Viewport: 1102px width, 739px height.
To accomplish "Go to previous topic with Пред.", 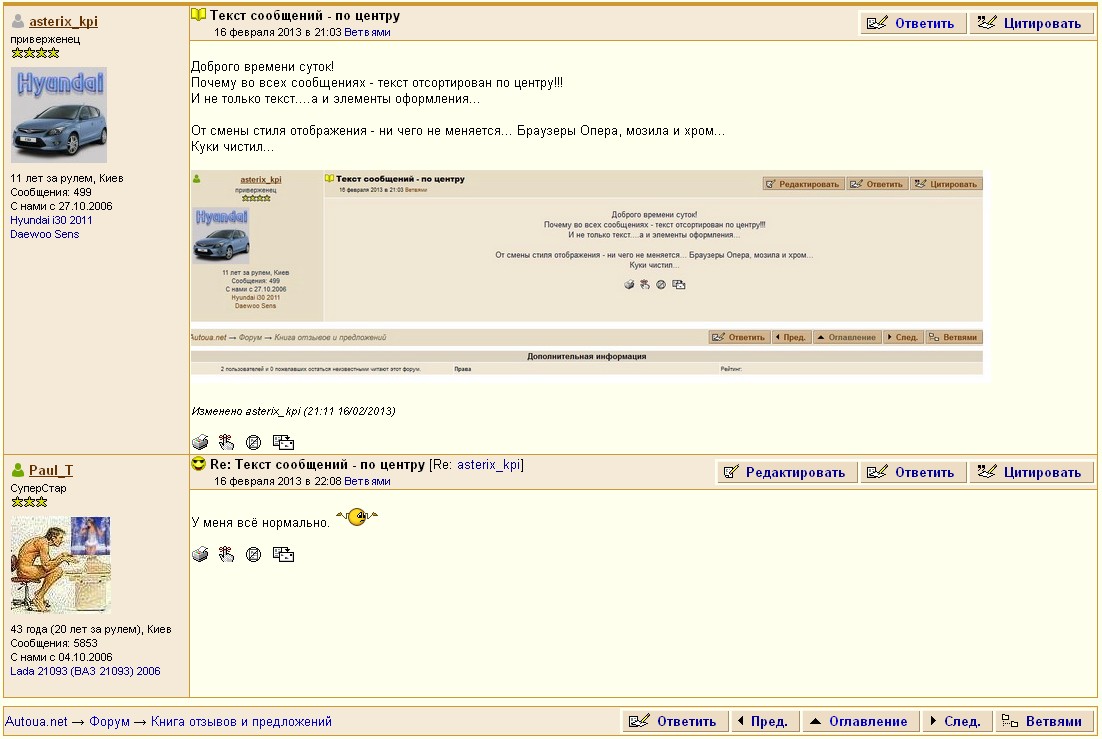I will [761, 721].
